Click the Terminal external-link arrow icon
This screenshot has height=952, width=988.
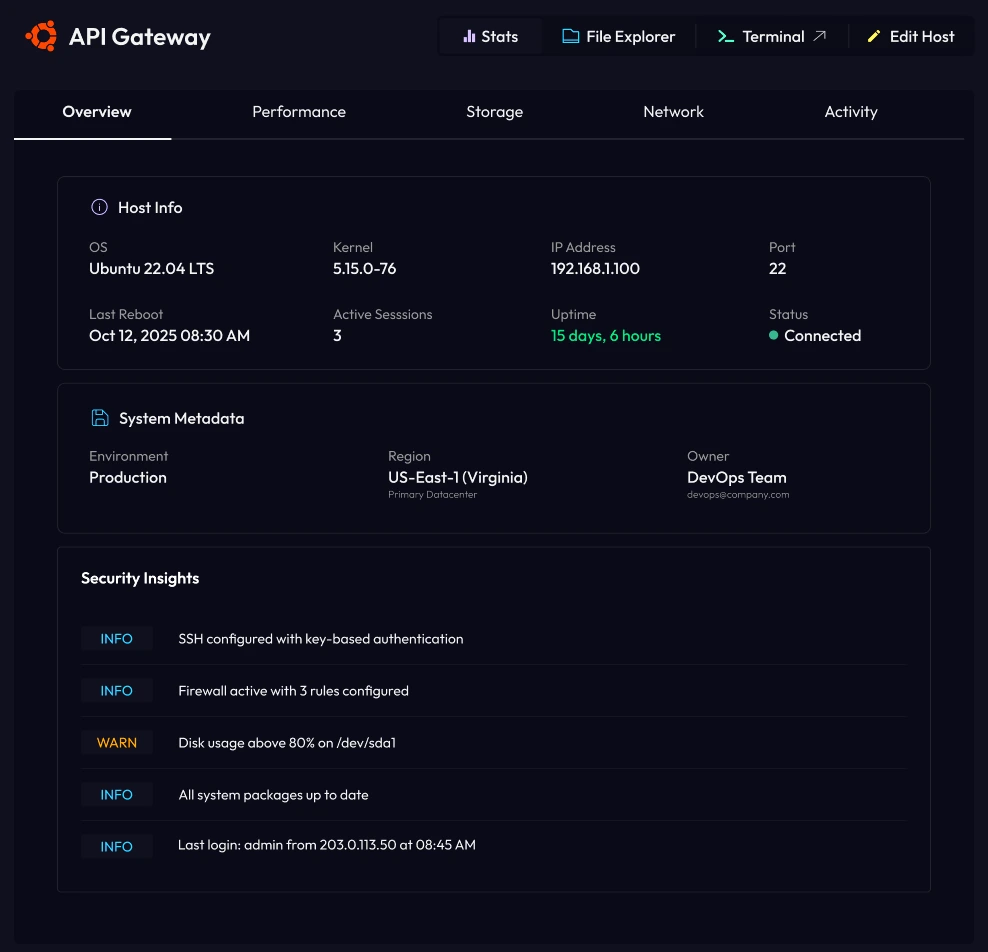pyautogui.click(x=819, y=36)
